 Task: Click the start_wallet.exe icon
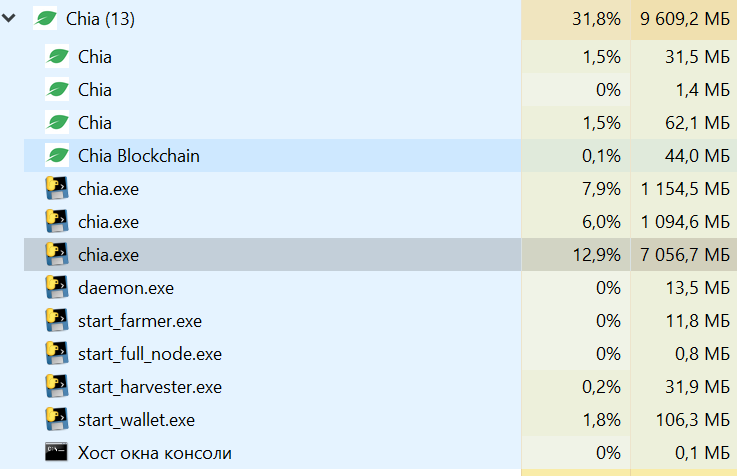(x=56, y=420)
